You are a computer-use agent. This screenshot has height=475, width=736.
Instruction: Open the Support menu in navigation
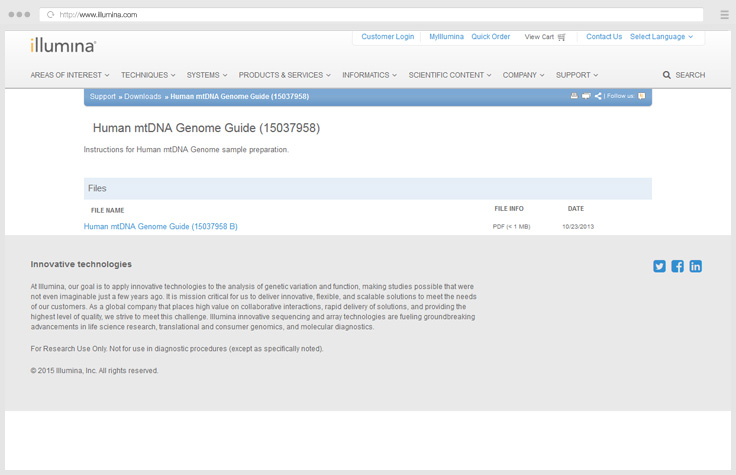click(577, 75)
